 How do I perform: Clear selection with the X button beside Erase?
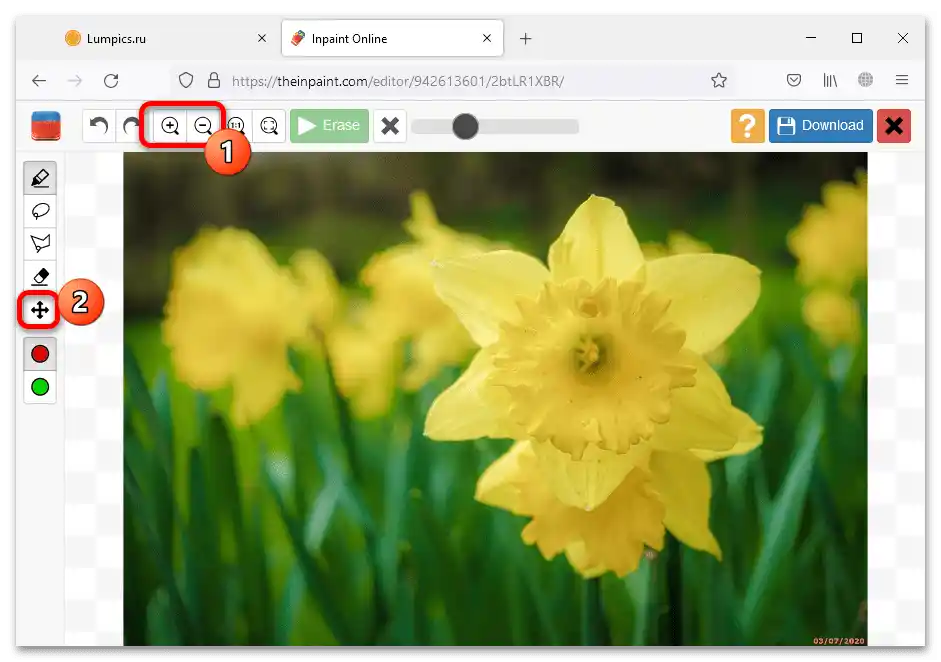pyautogui.click(x=390, y=126)
